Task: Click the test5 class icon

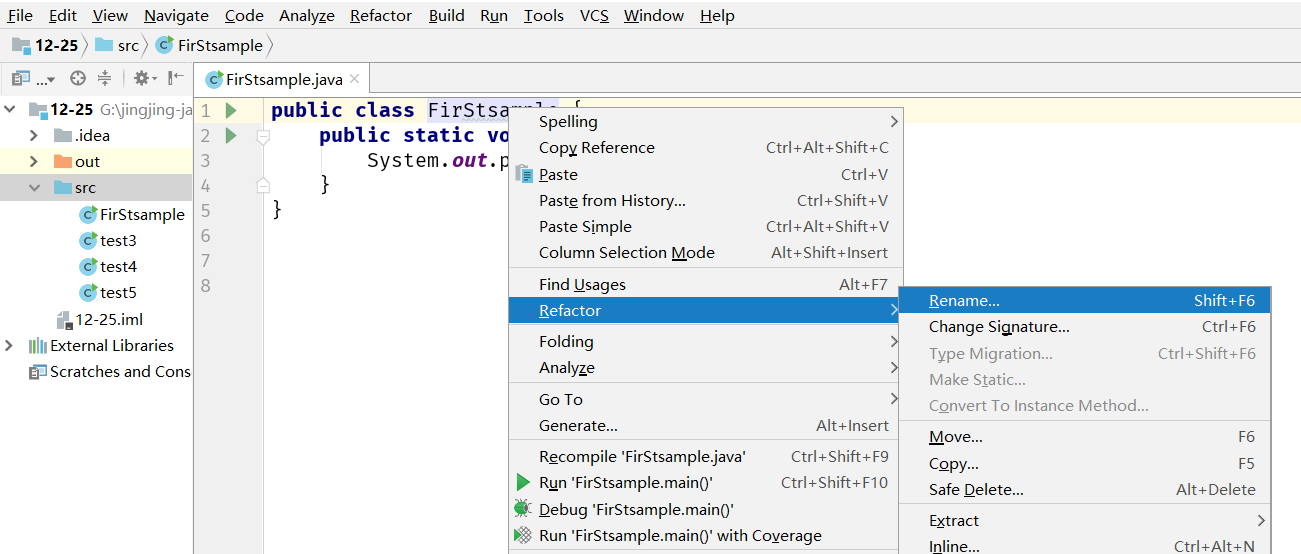Action: tap(88, 293)
